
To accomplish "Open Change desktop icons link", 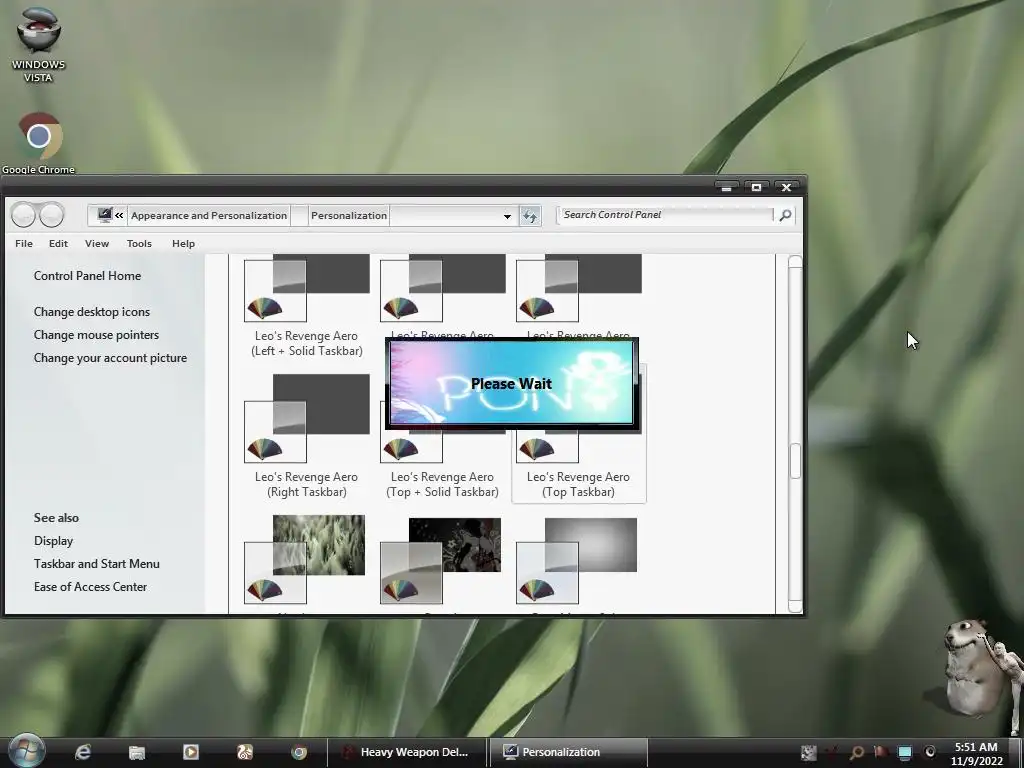I will click(92, 312).
